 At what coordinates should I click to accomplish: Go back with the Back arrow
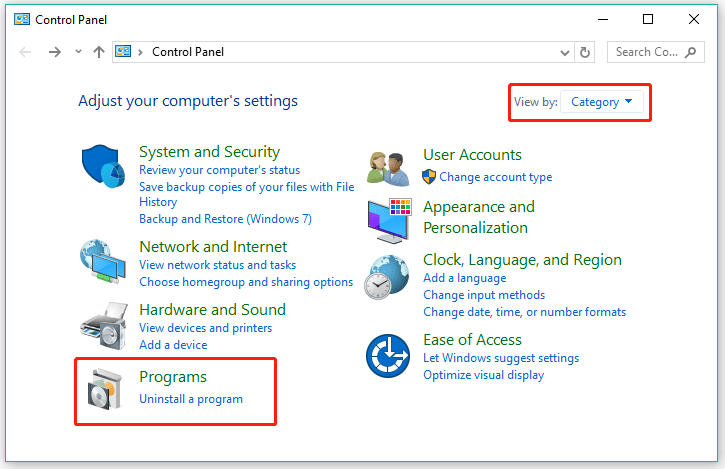tap(25, 52)
